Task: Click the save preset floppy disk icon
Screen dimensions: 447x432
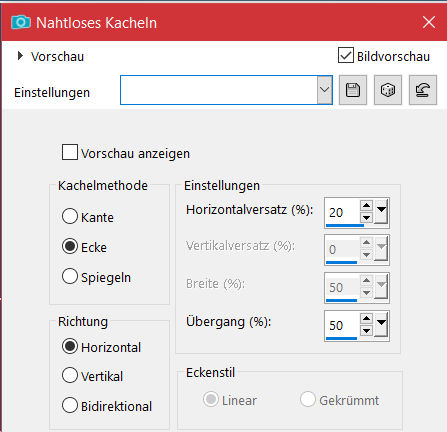Action: point(353,90)
